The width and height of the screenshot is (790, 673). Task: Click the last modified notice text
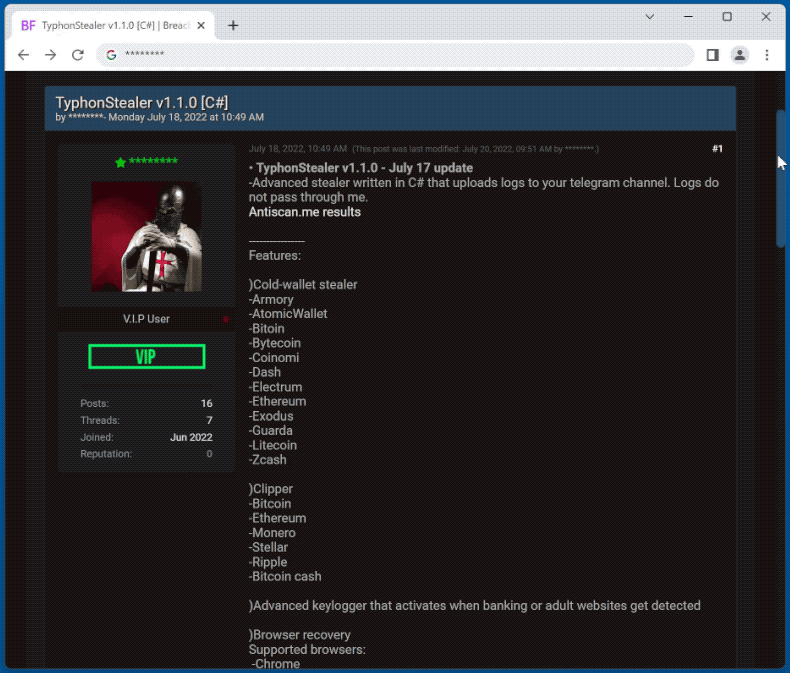(x=476, y=149)
